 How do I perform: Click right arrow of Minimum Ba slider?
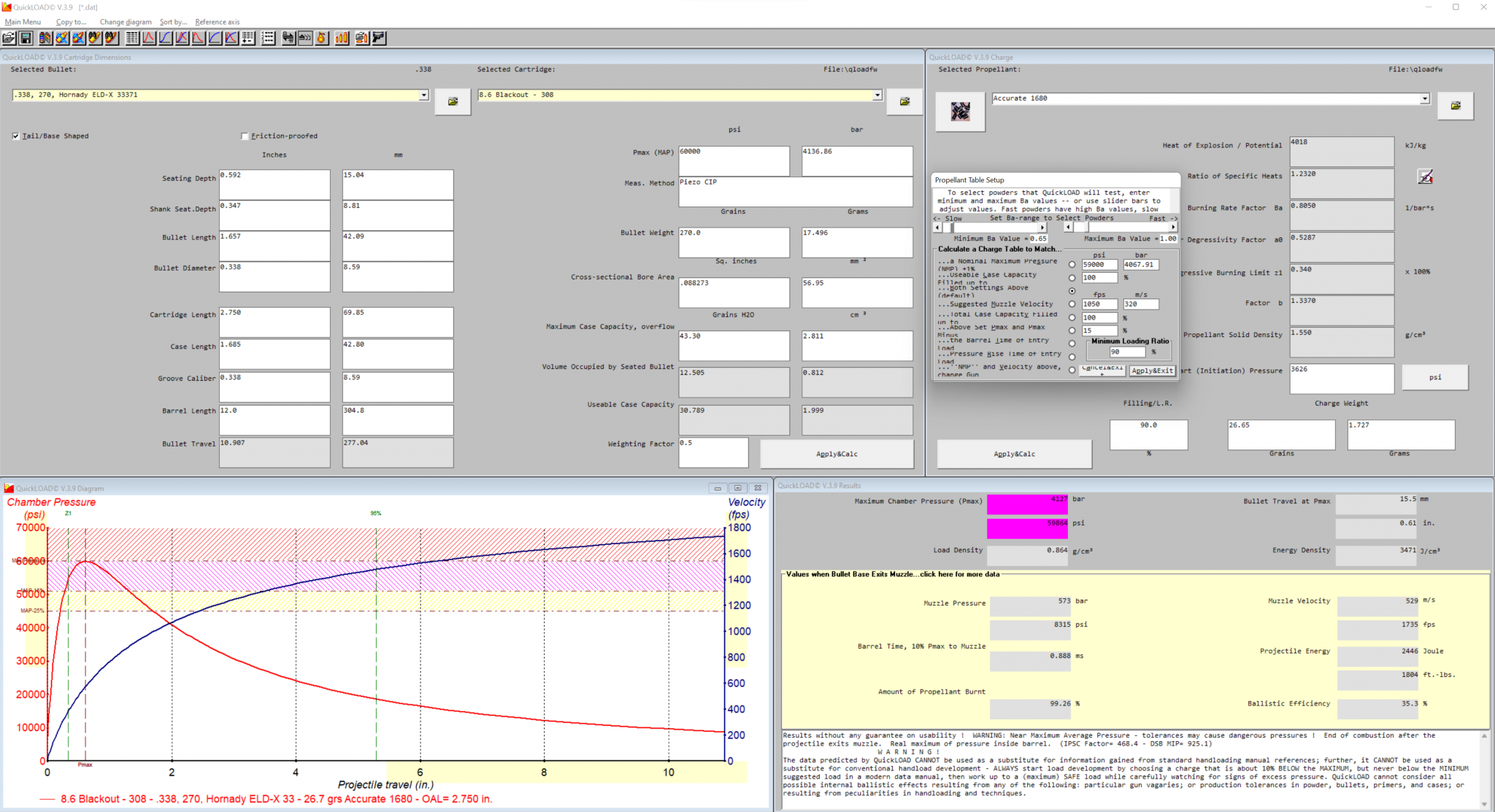1042,228
